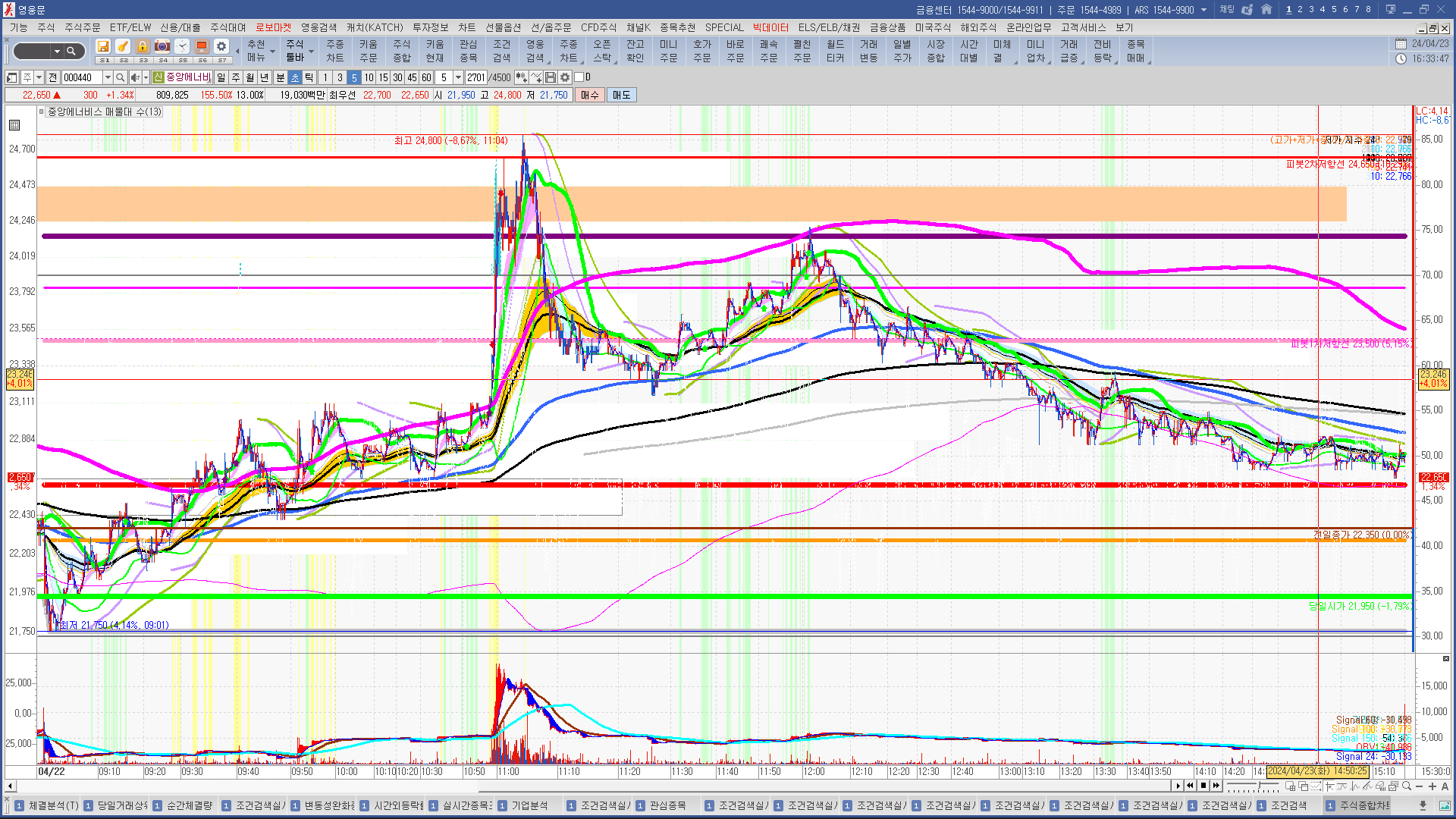Open the 추천메뉴 dropdown arrow

(272, 52)
